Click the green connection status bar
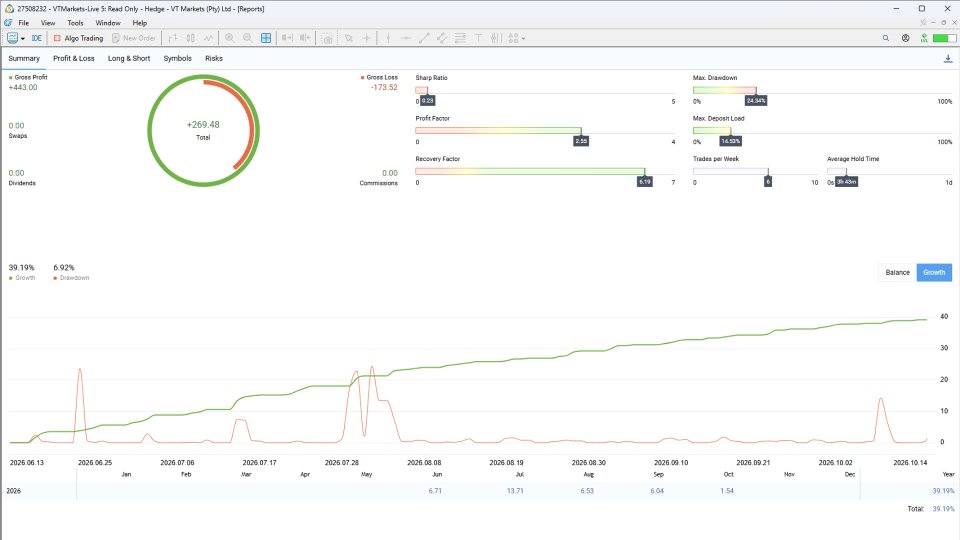960x540 pixels. [x=944, y=38]
